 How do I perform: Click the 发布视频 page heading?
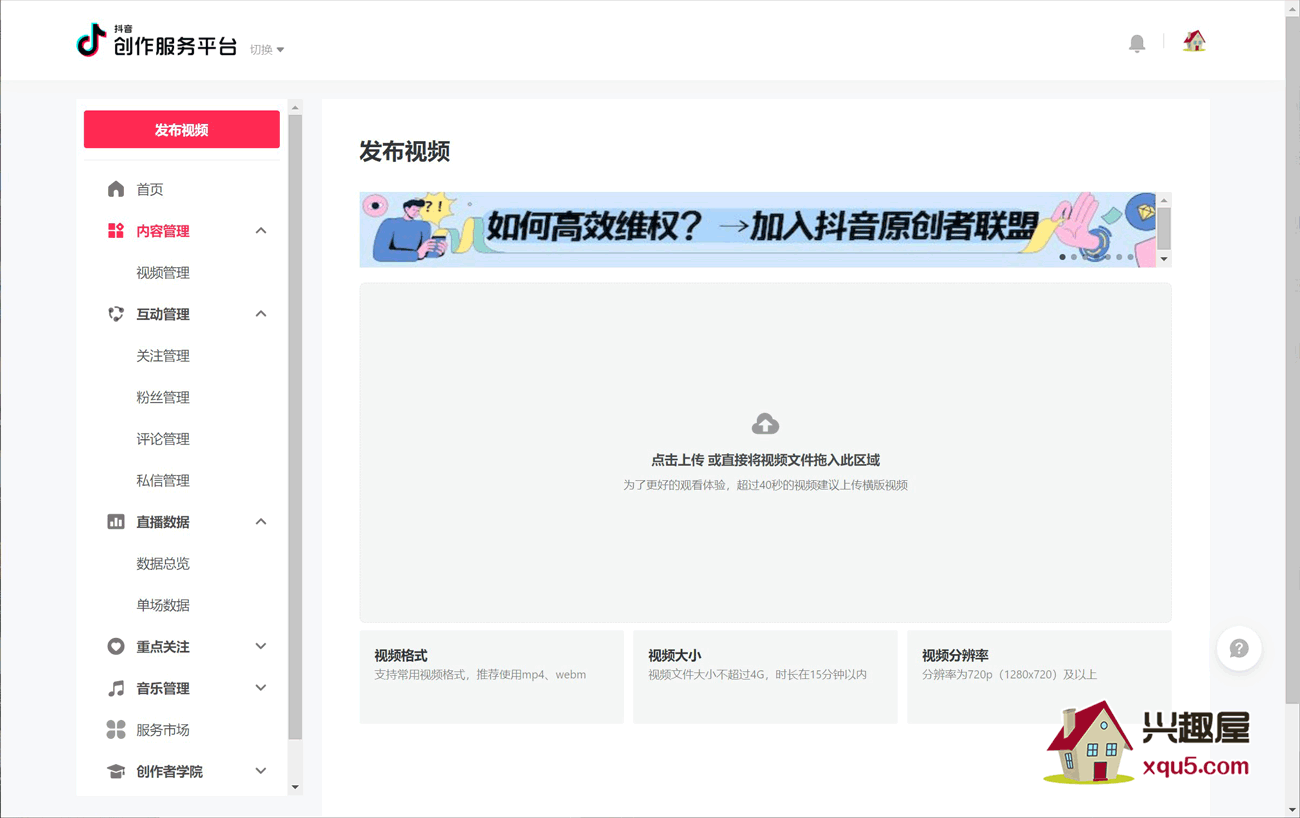(x=405, y=152)
